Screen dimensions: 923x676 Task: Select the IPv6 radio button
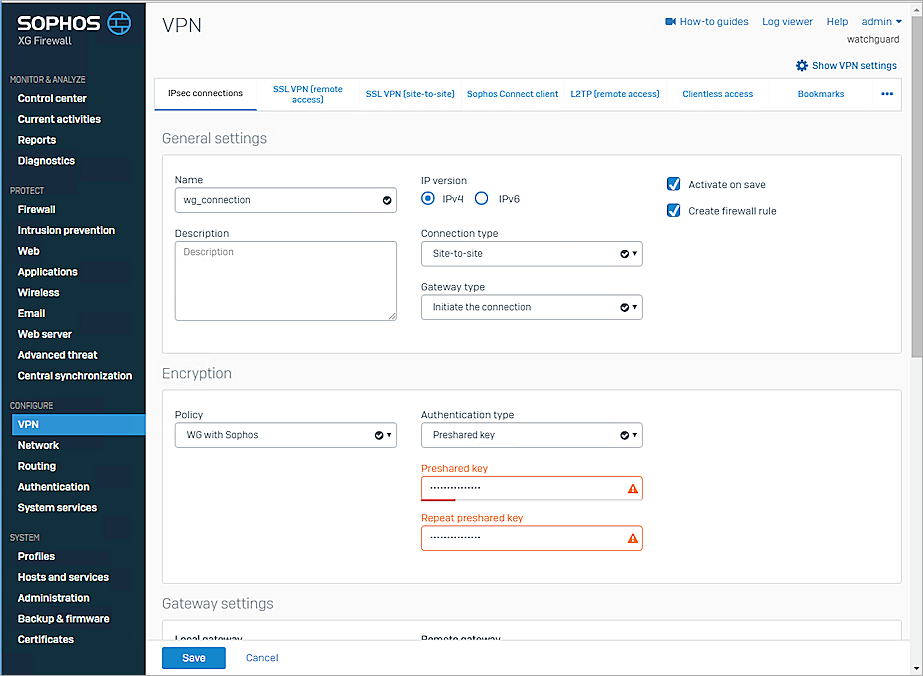pyautogui.click(x=482, y=199)
